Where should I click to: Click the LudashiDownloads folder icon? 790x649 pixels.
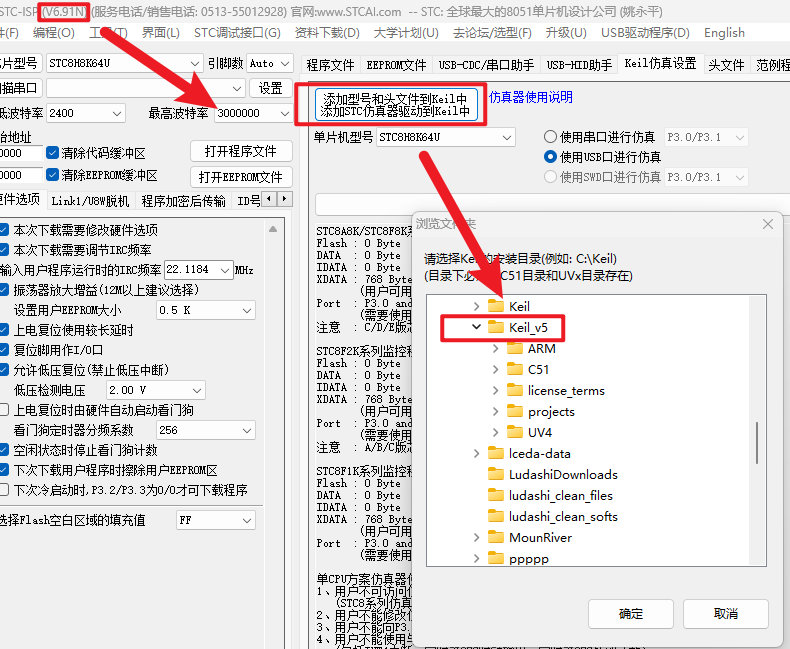click(x=496, y=475)
